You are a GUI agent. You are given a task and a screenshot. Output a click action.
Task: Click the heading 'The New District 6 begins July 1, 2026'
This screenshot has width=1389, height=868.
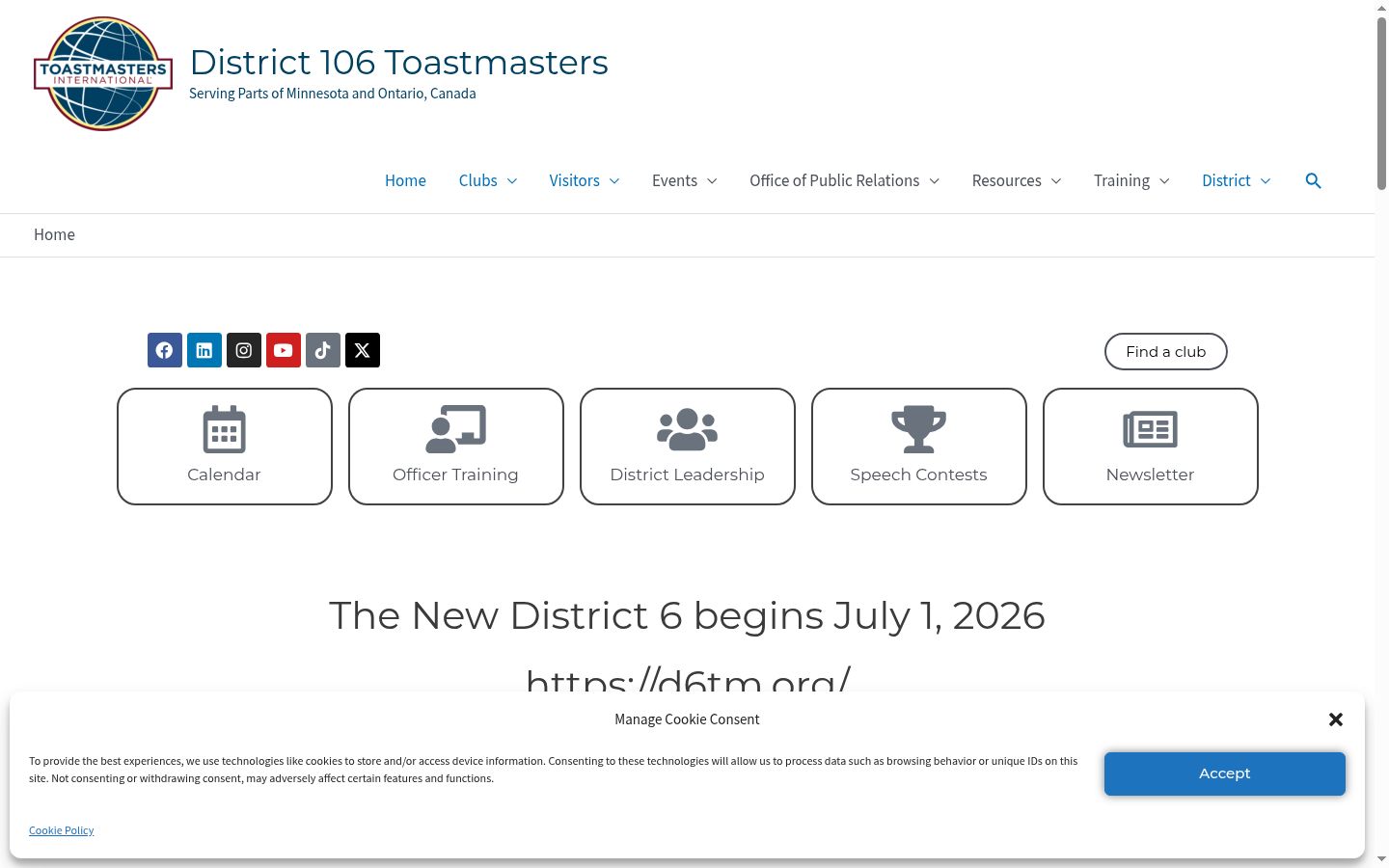coord(687,615)
